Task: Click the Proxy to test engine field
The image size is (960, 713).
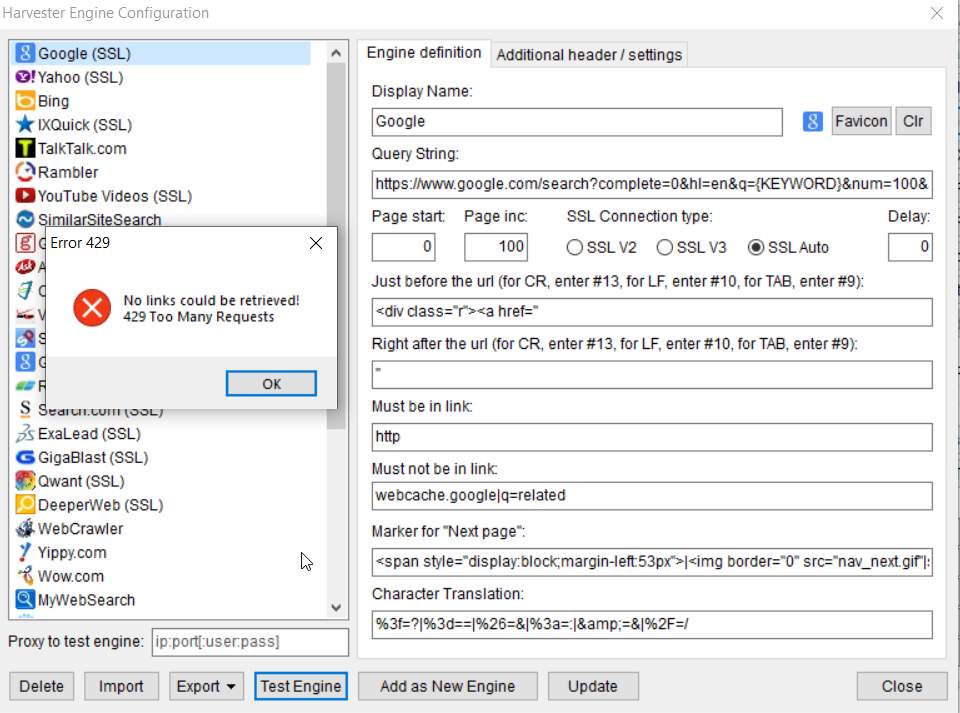Action: 250,641
